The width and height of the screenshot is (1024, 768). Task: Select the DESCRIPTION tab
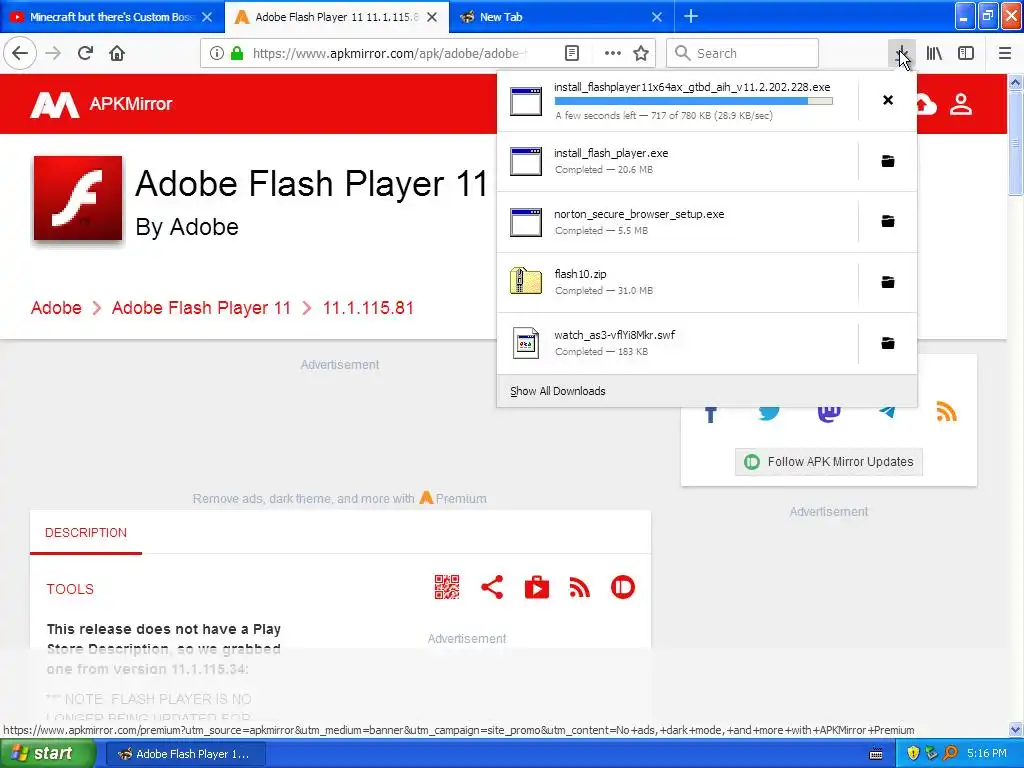click(x=86, y=533)
